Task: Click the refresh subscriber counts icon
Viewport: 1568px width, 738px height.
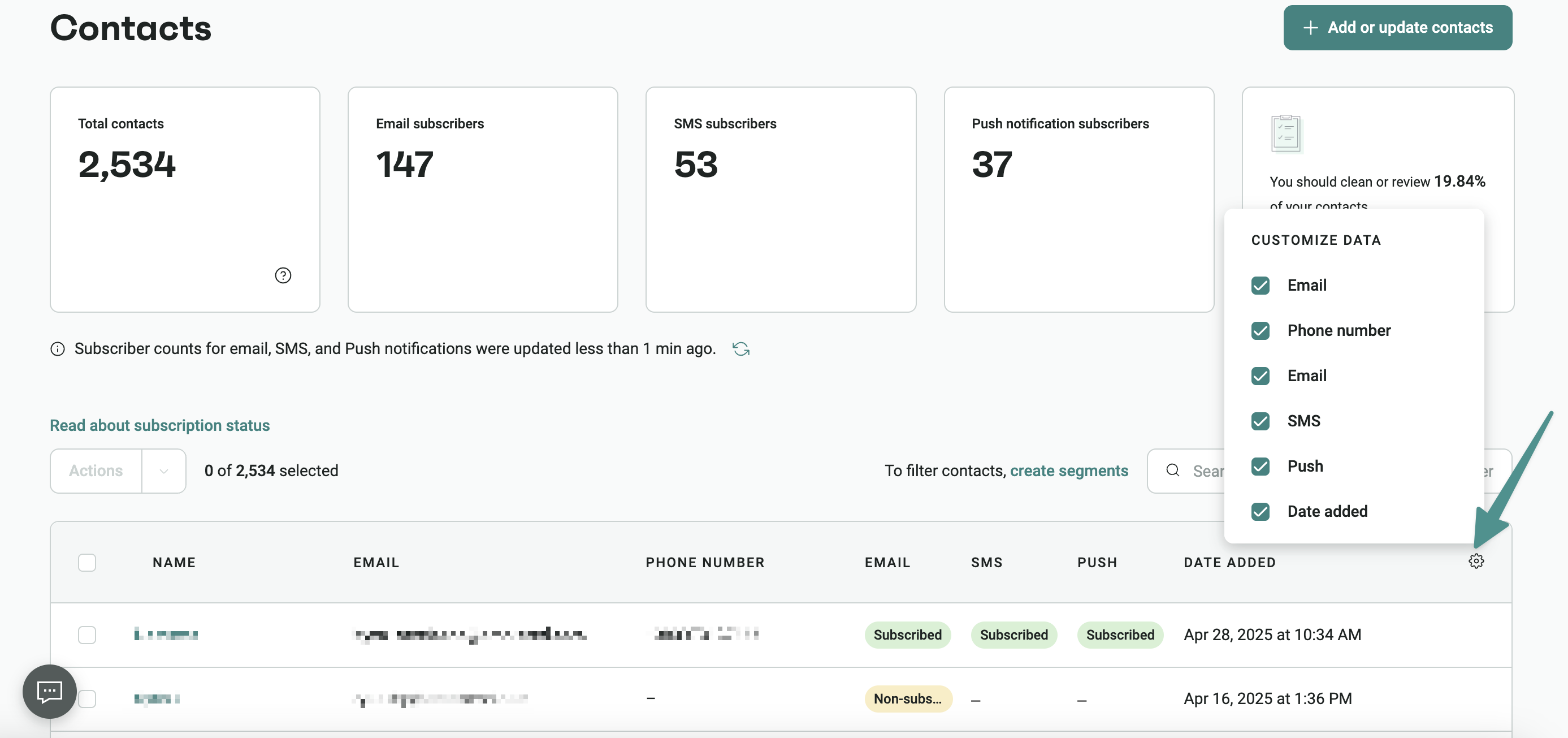Action: (x=741, y=349)
